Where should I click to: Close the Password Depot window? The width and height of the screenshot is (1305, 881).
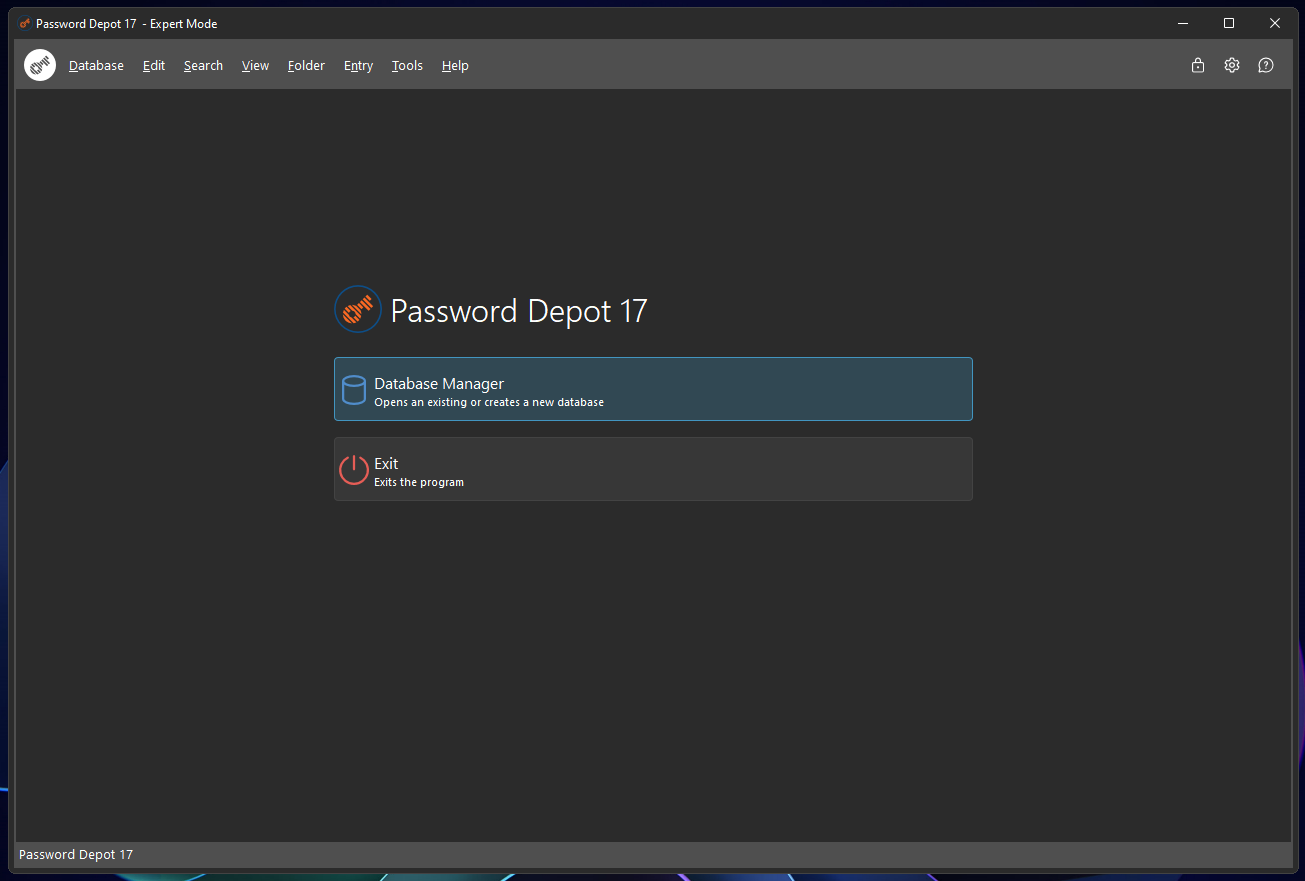pos(1275,23)
